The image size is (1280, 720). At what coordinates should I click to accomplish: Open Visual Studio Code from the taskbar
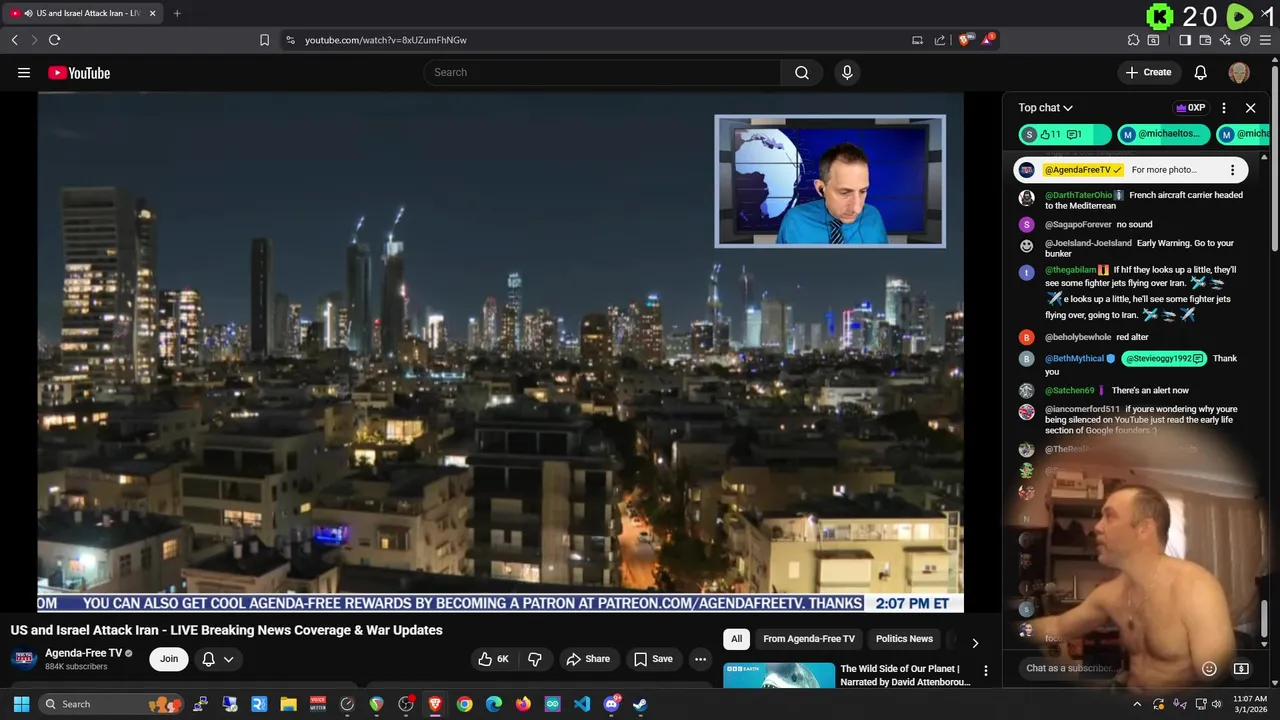tap(582, 704)
